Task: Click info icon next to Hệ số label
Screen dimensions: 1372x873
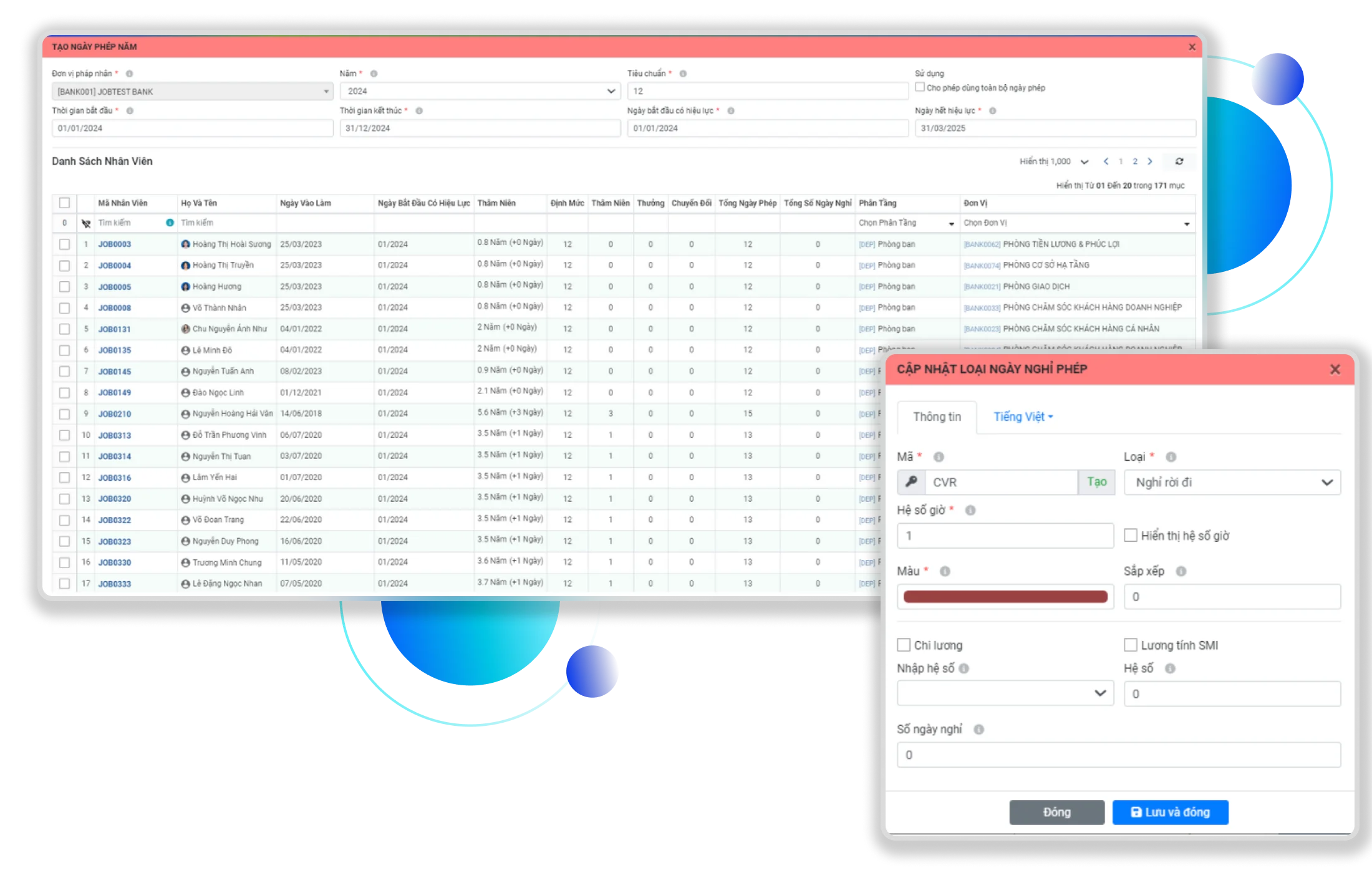Action: 1170,669
